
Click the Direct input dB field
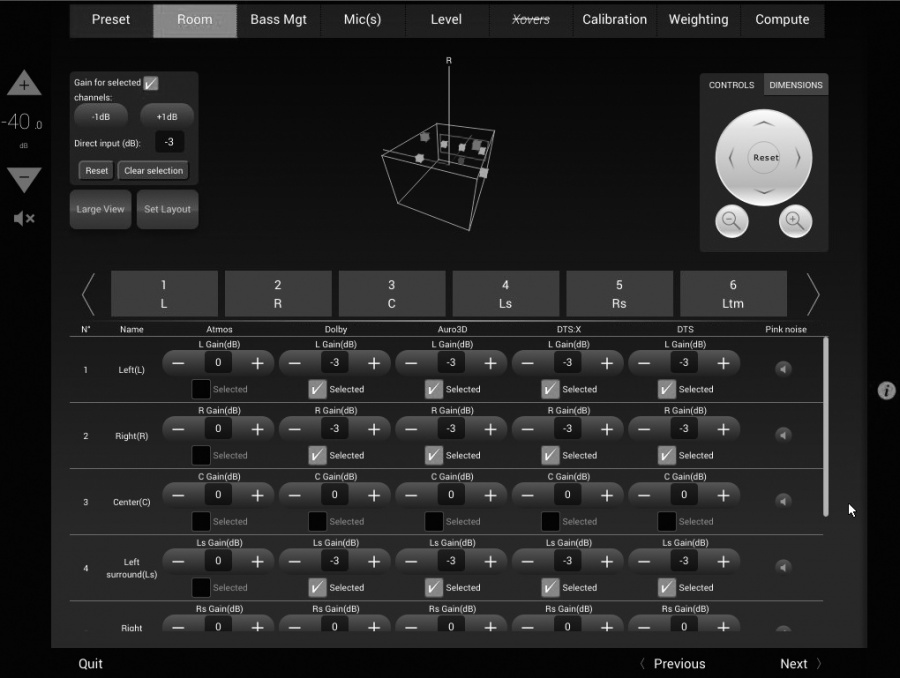coord(170,142)
